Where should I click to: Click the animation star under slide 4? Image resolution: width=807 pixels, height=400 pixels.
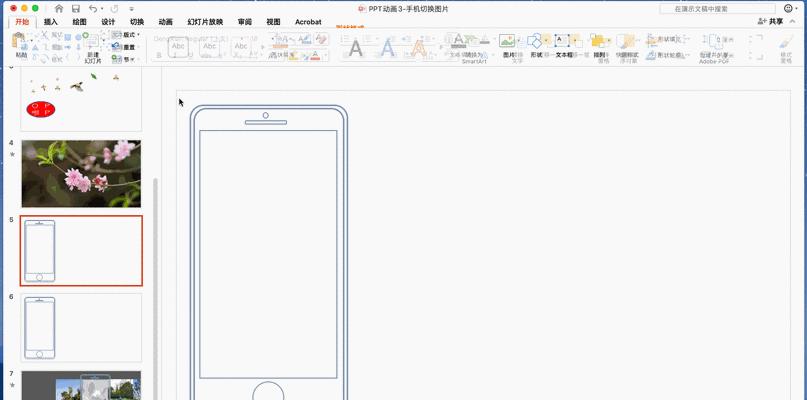[12, 154]
